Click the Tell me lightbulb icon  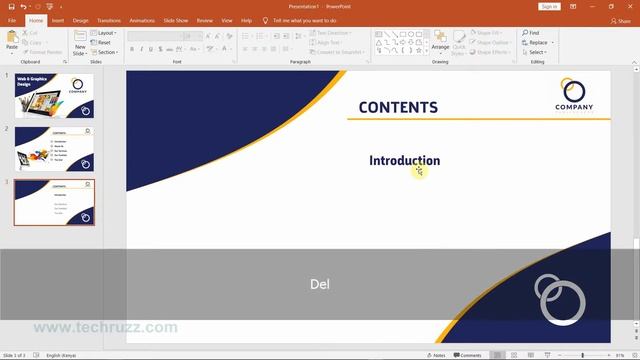[x=265, y=20]
